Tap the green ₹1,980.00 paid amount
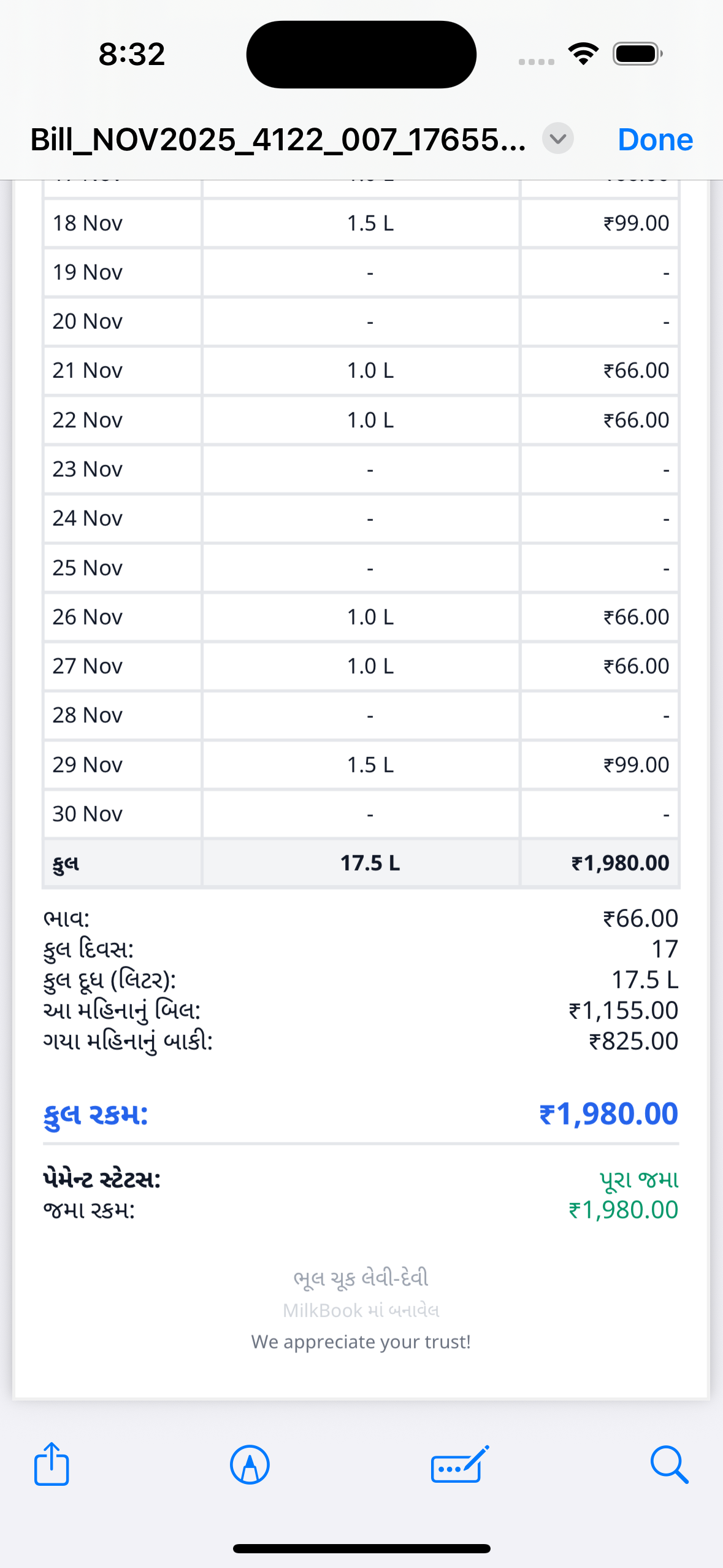The image size is (723, 1568). coord(623,1210)
